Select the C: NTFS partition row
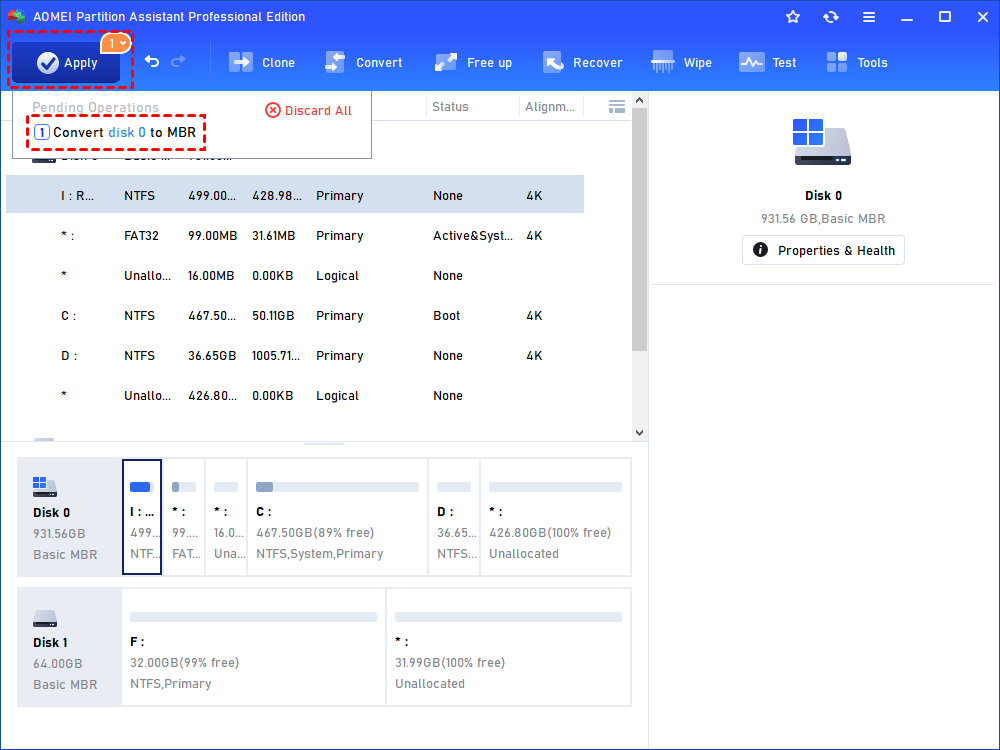 (x=295, y=316)
